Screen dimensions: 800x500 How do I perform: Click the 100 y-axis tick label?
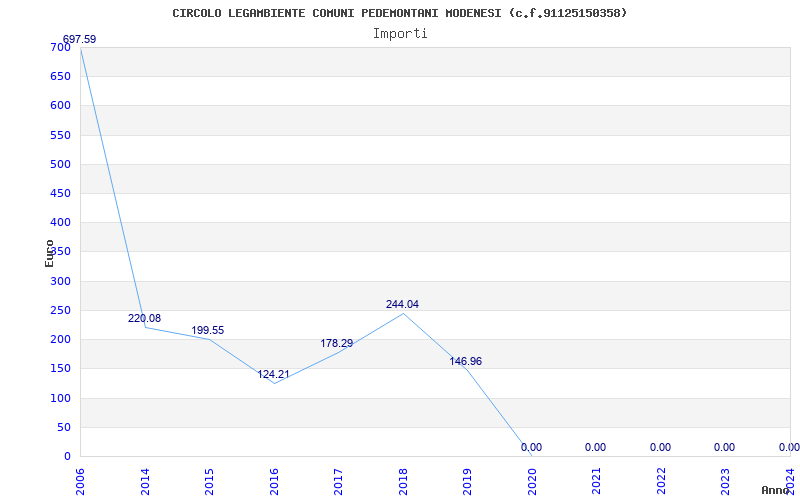60,398
